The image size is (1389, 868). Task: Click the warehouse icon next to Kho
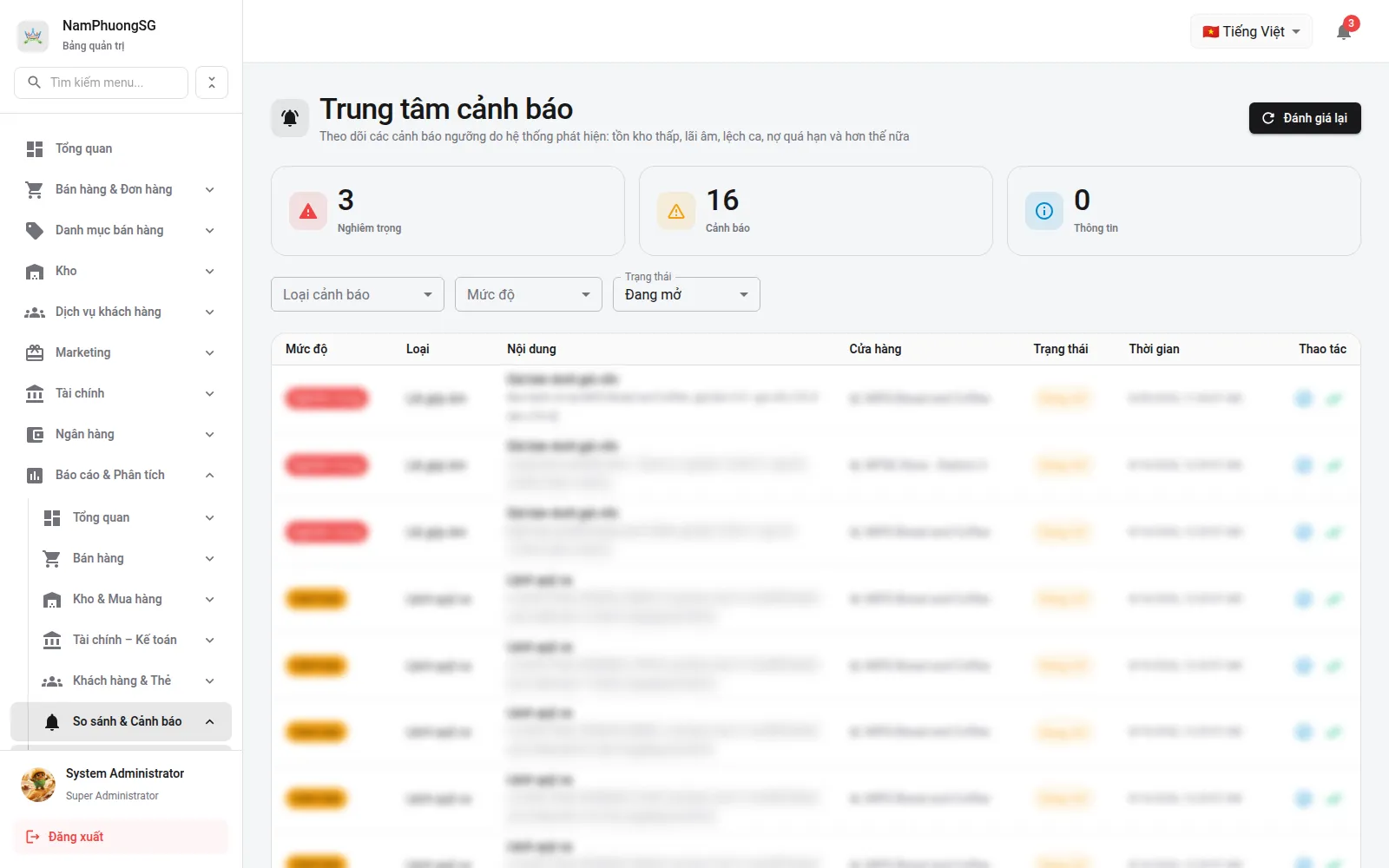click(x=35, y=272)
